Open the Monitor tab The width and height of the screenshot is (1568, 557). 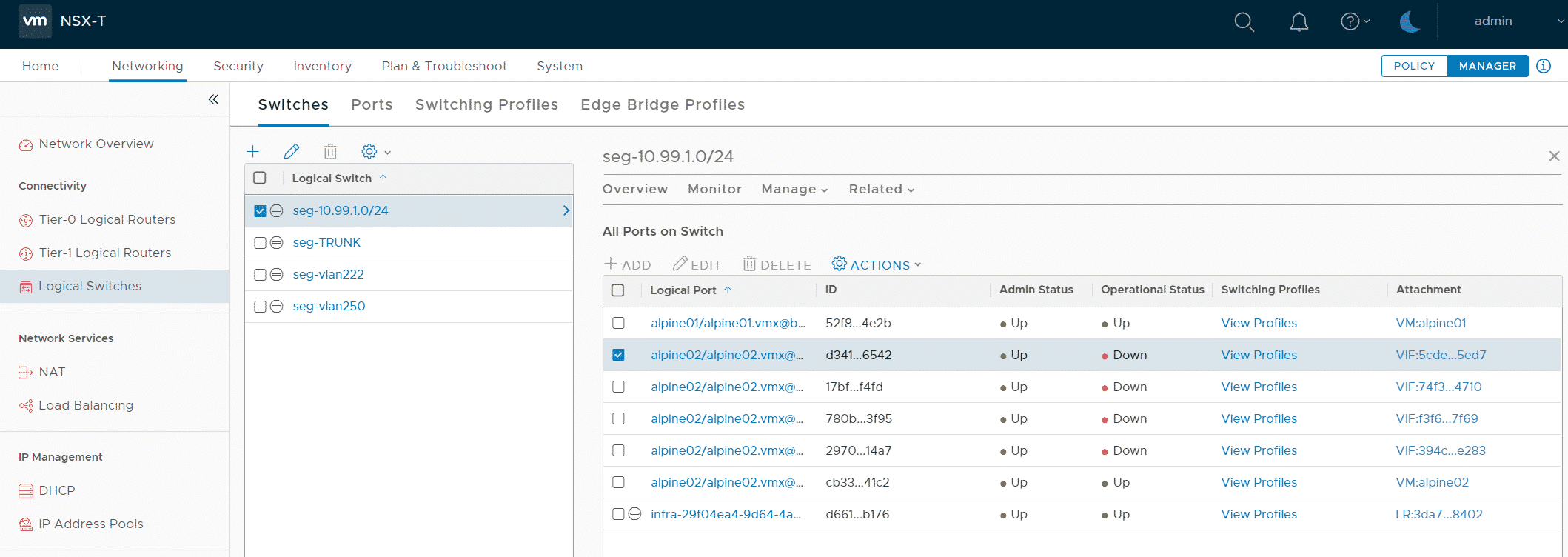(714, 190)
